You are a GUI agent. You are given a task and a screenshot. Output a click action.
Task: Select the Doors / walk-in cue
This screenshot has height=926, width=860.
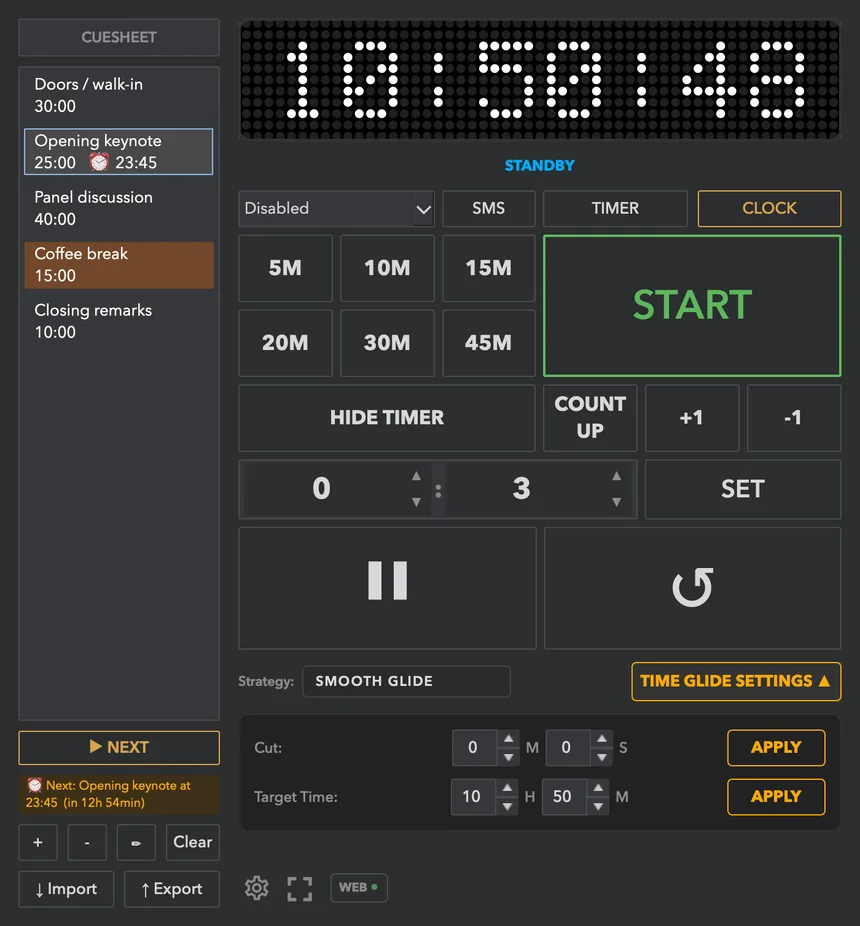pos(119,95)
